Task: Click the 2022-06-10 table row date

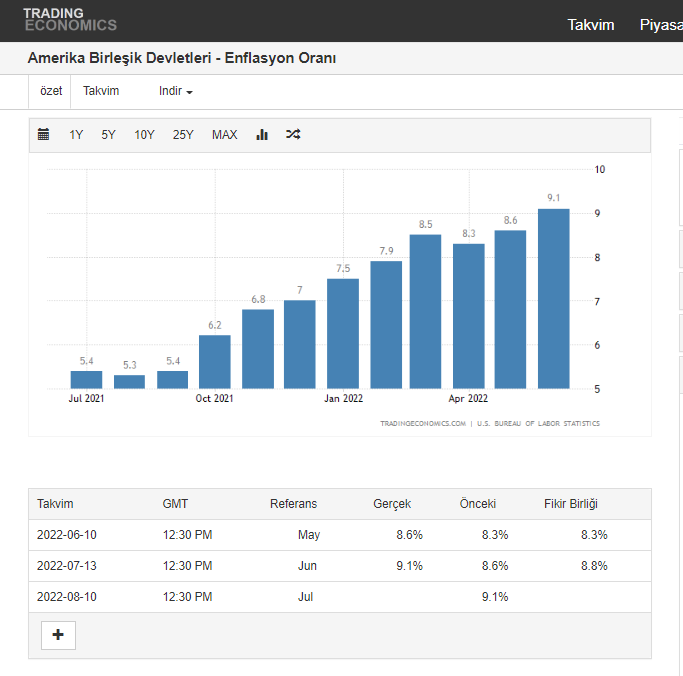Action: click(x=67, y=535)
